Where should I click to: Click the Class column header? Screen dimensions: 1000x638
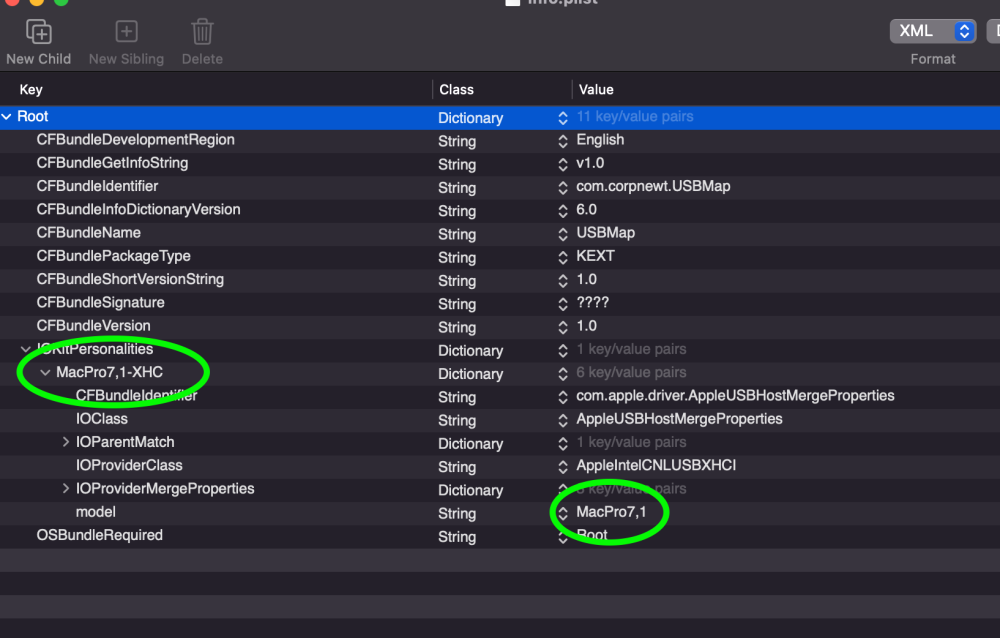coord(457,89)
